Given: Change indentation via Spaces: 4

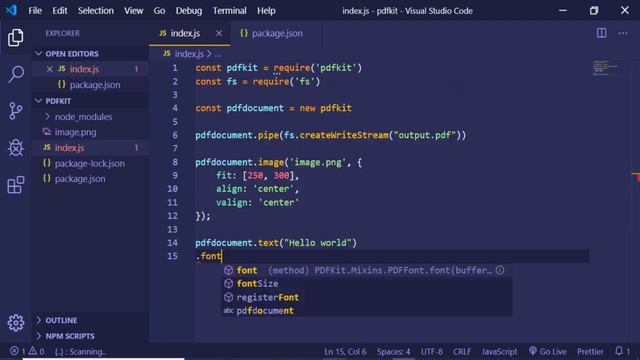Looking at the screenshot, I should click(x=393, y=351).
